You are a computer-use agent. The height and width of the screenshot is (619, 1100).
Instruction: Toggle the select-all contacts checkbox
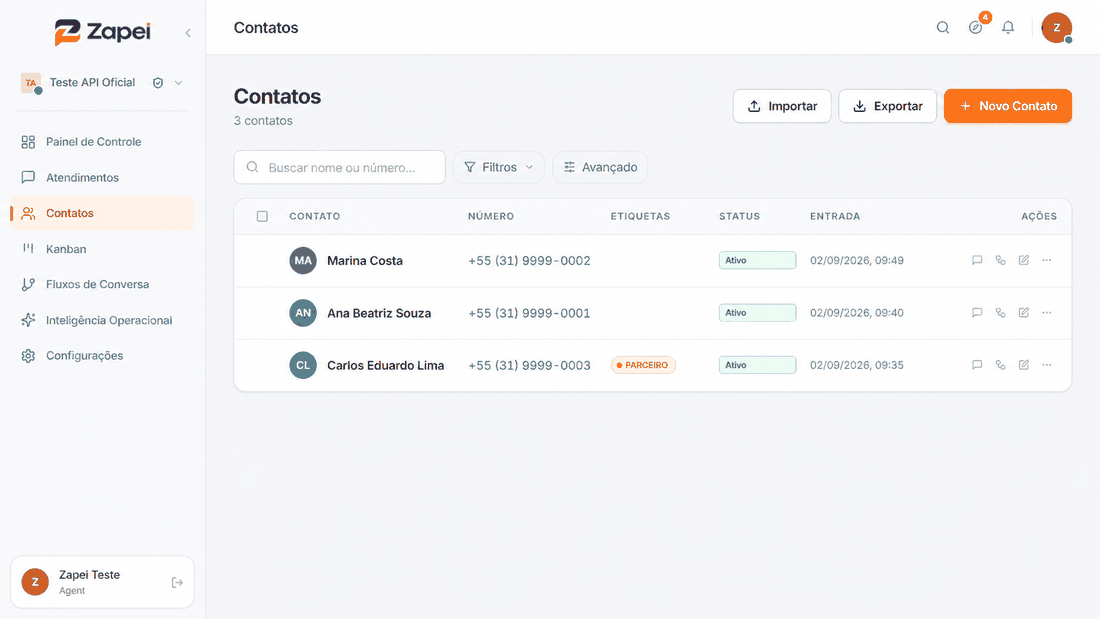click(262, 216)
